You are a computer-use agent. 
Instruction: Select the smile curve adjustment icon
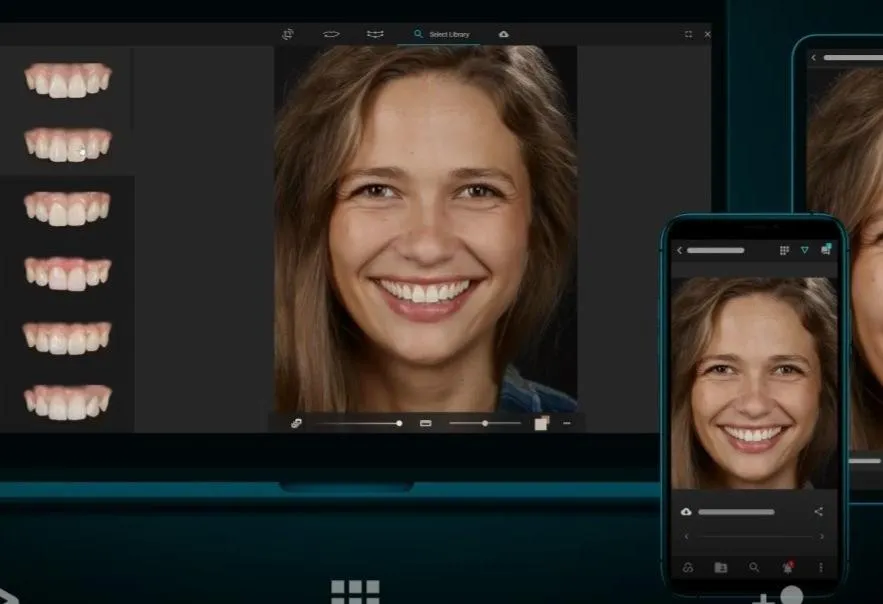pyautogui.click(x=375, y=34)
